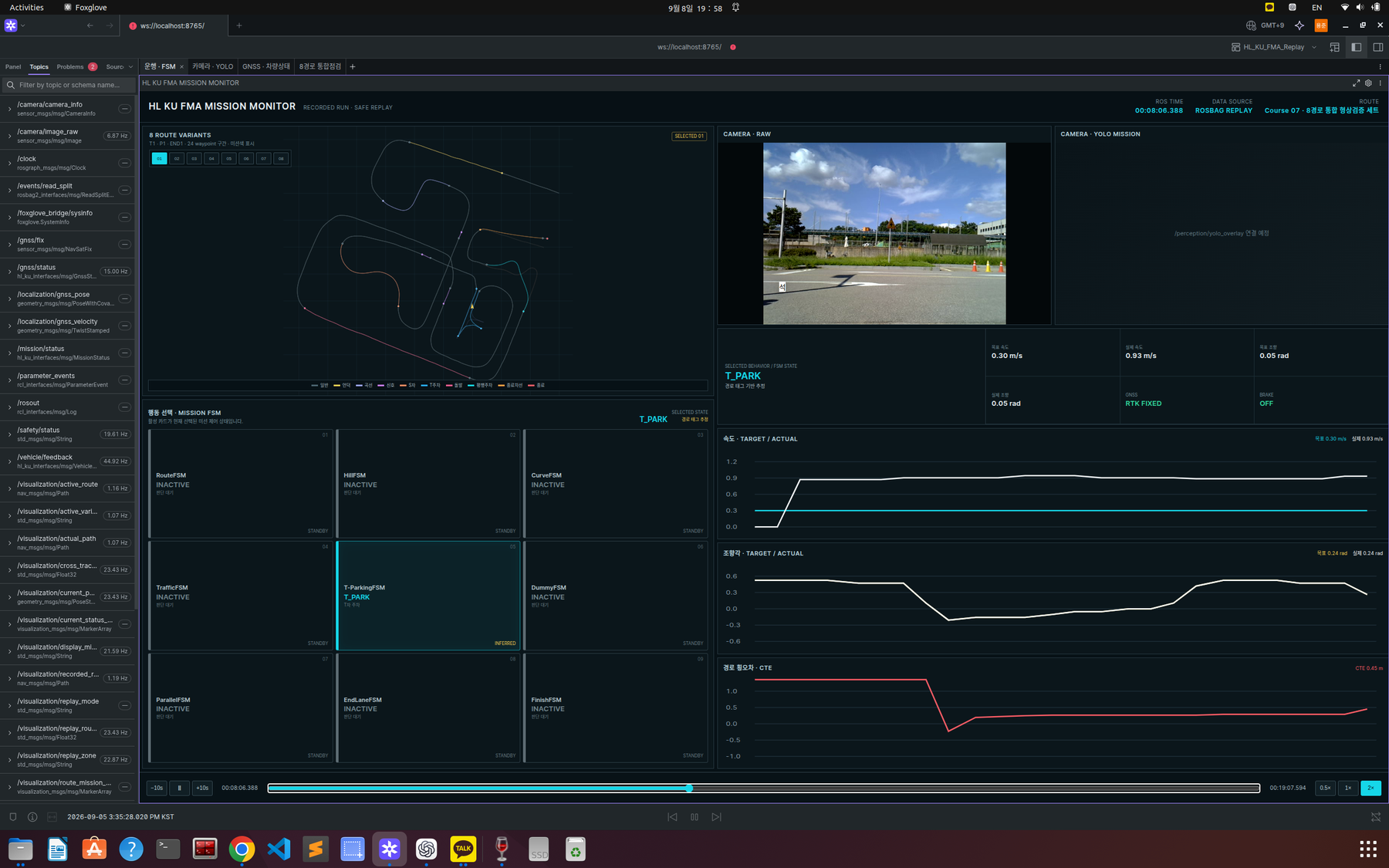This screenshot has width=1389, height=868.
Task: Select route variant 04 button
Action: (x=211, y=158)
